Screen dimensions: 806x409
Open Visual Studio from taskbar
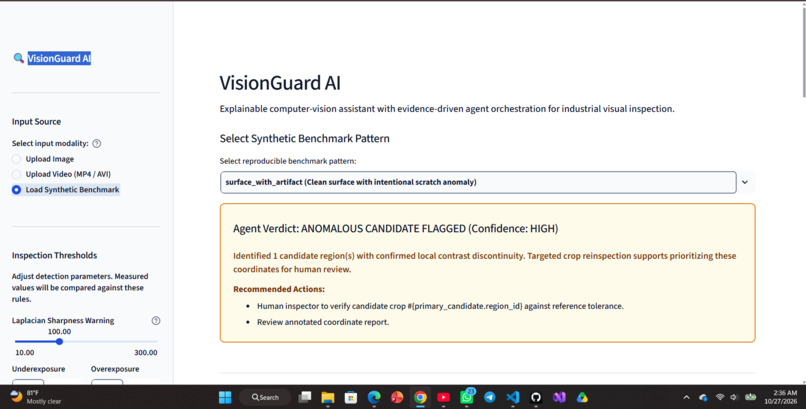(x=559, y=397)
